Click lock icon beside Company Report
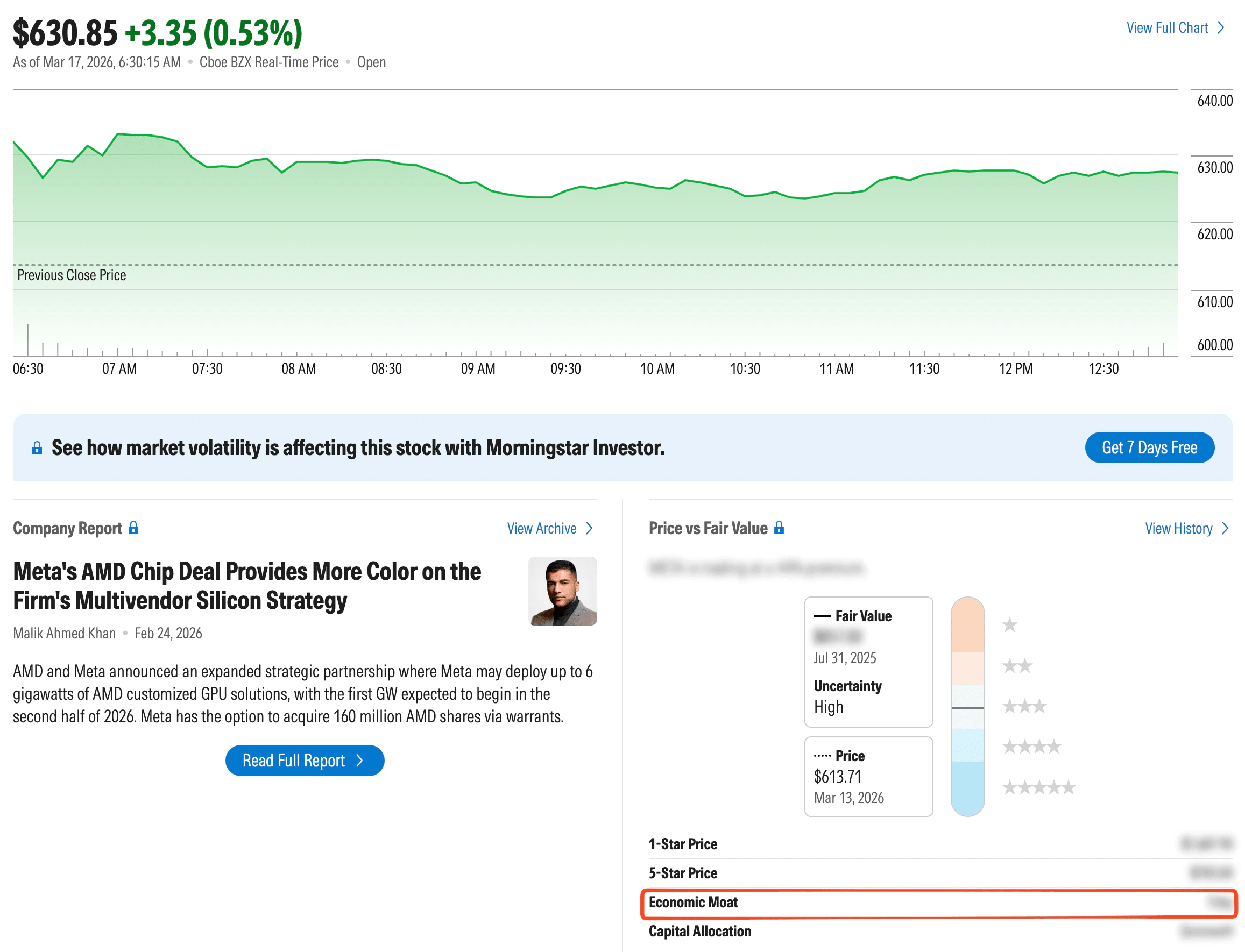The image size is (1245, 952). 133,528
